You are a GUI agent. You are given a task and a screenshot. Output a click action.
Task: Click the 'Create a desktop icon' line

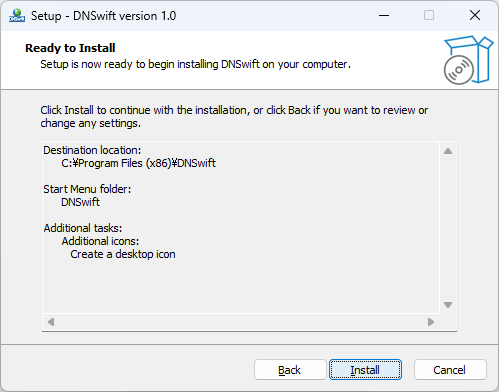(123, 254)
